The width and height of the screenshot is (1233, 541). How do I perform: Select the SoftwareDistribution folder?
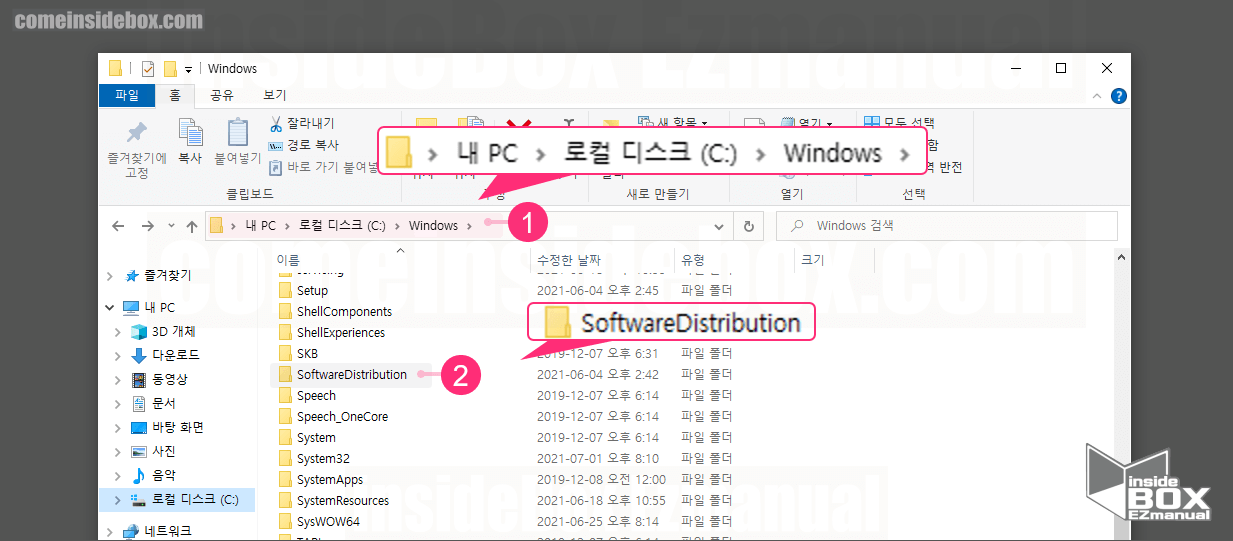351,375
